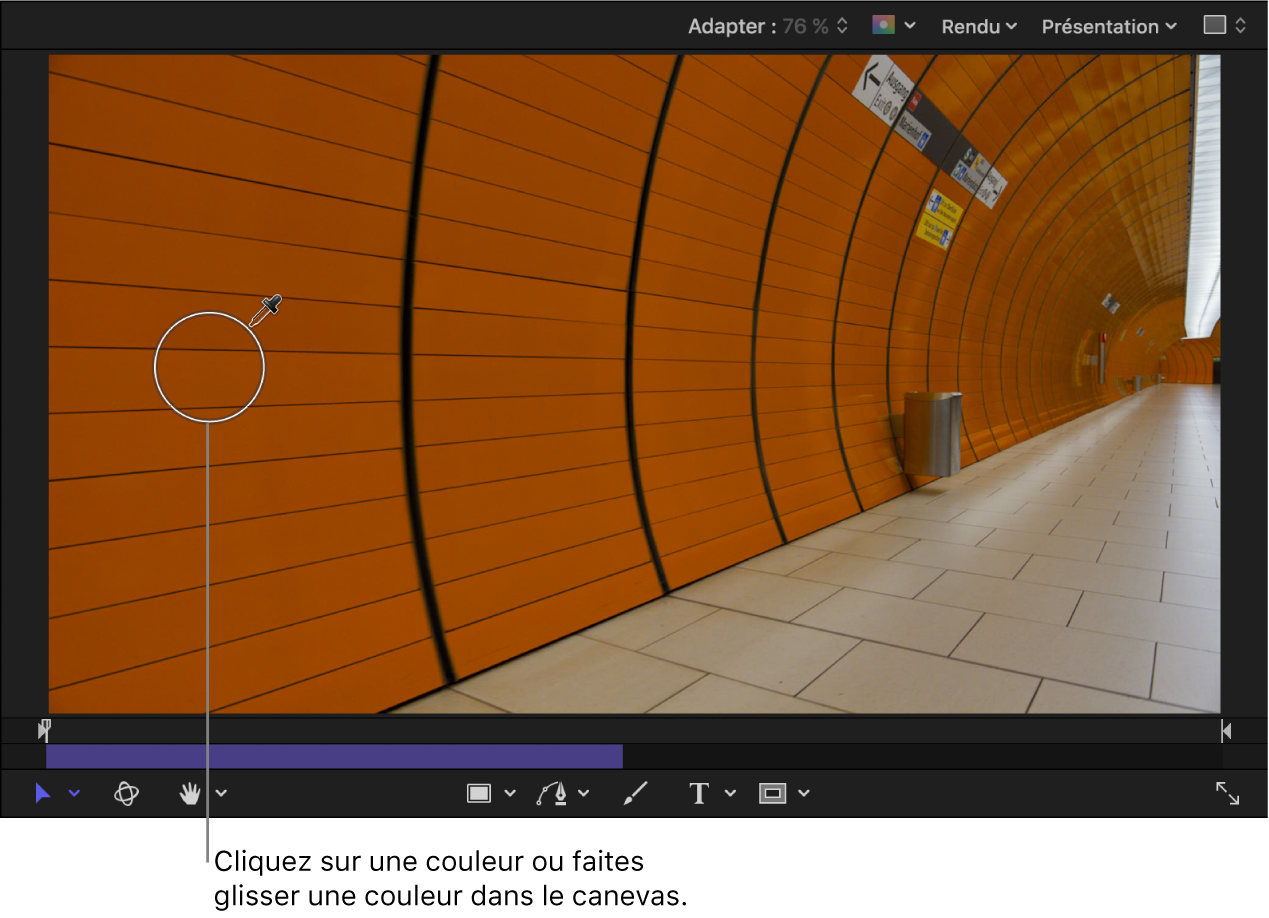Activate the Text tool

[699, 793]
